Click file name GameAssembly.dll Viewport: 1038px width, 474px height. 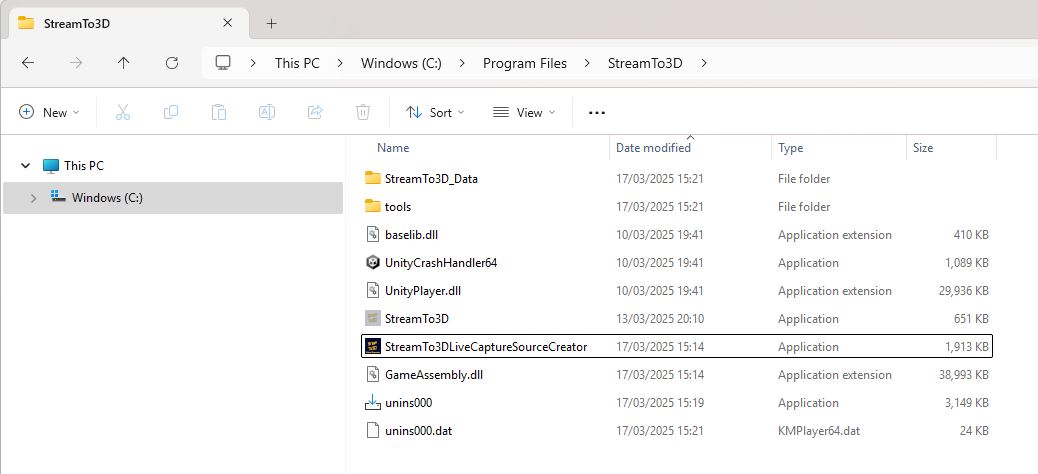[x=434, y=375]
